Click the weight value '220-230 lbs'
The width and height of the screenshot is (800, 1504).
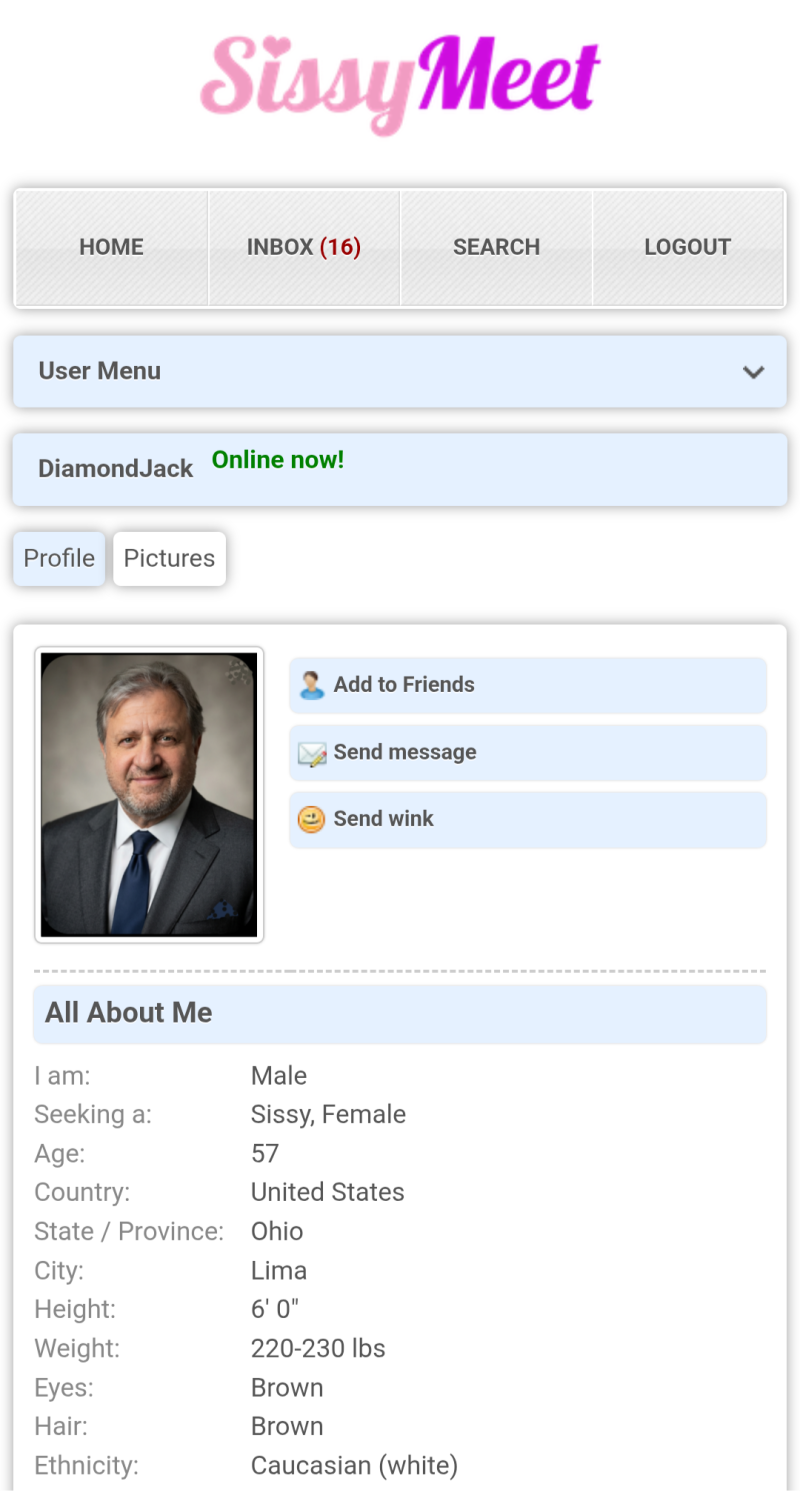pyautogui.click(x=318, y=1349)
